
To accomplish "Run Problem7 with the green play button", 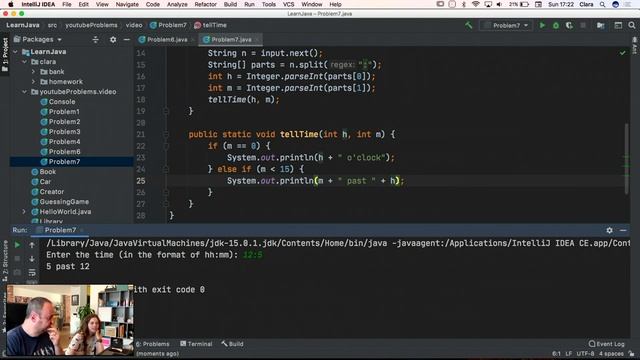I will point(542,25).
